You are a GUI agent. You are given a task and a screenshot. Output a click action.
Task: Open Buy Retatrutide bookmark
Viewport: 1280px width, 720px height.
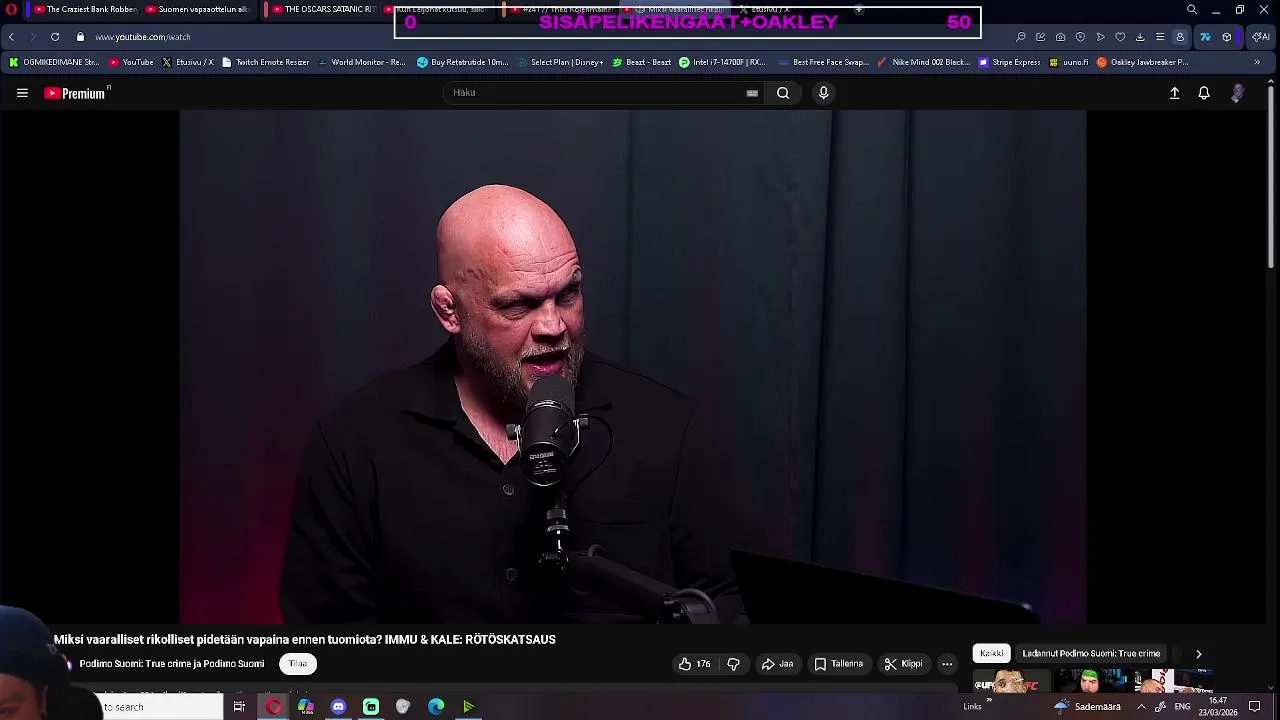(x=463, y=62)
